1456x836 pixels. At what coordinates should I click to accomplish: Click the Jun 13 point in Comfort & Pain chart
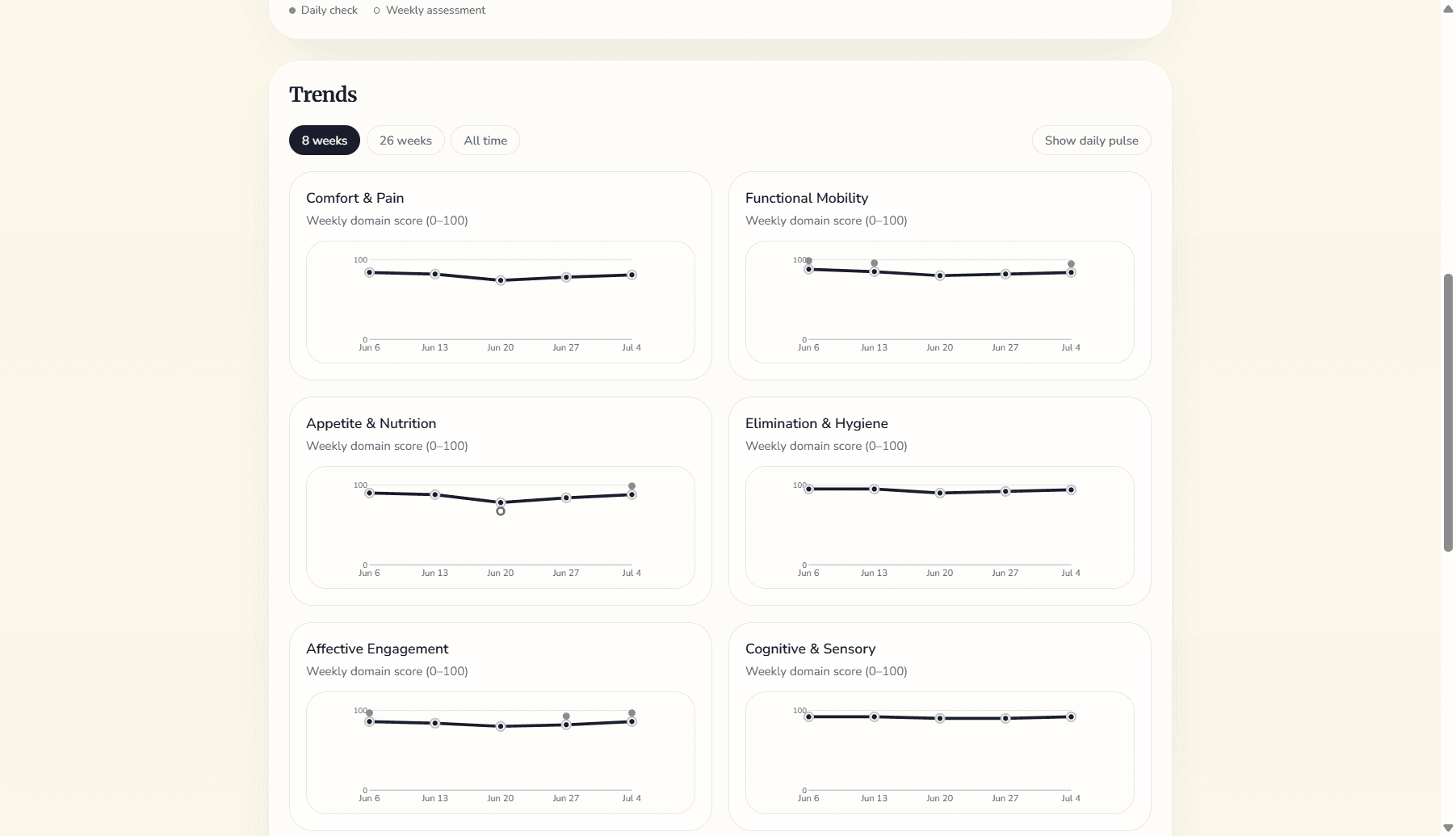click(x=435, y=274)
